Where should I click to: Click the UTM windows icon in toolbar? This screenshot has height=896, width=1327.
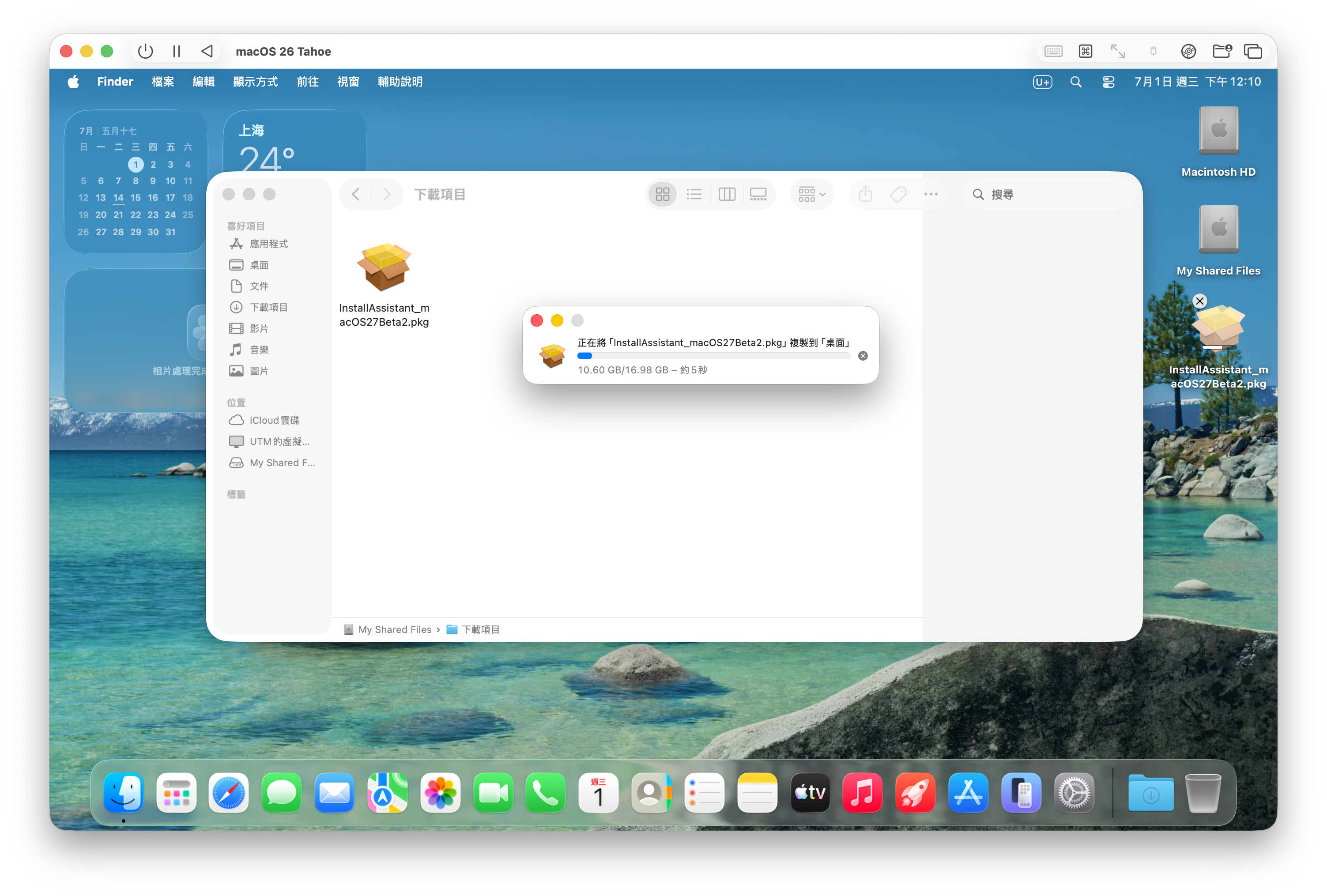pyautogui.click(x=1253, y=51)
